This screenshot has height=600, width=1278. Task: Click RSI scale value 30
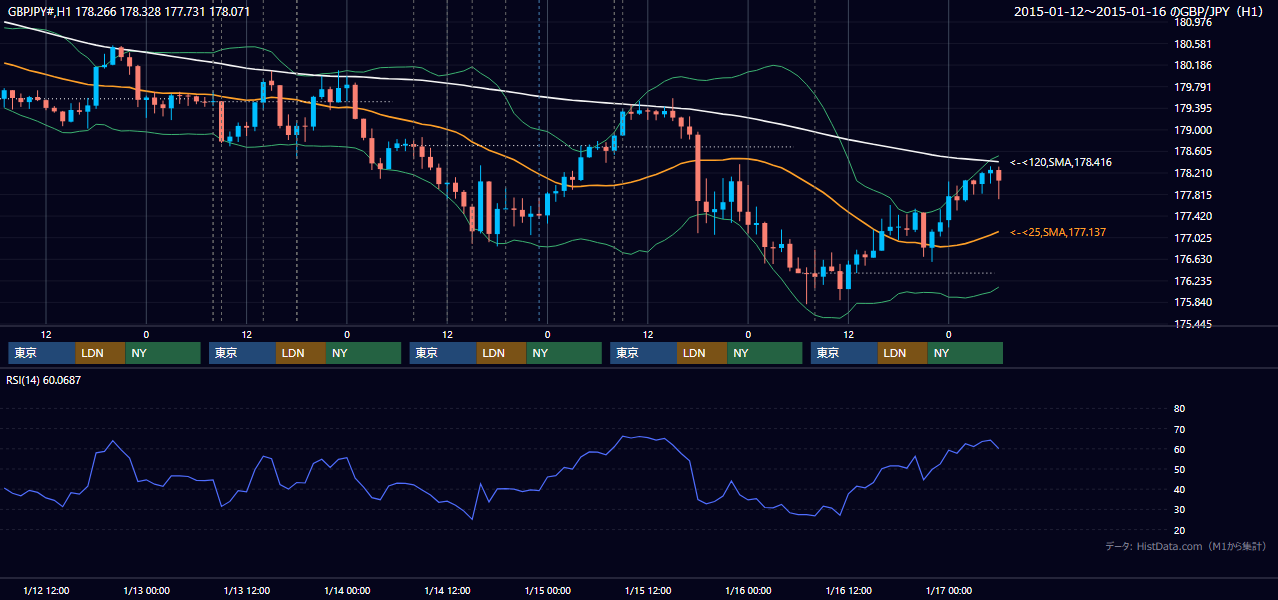point(1179,510)
